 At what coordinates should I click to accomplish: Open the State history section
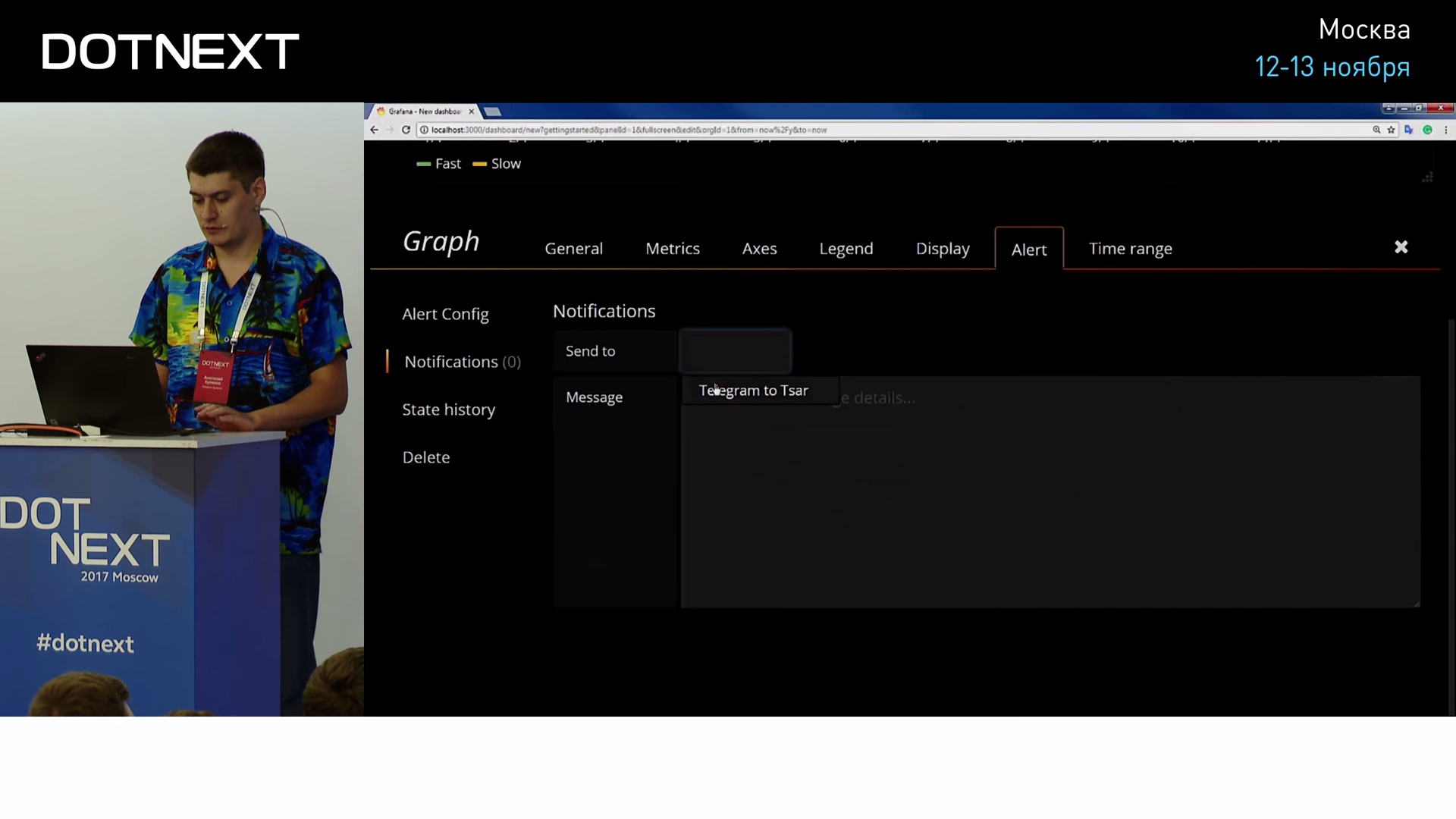click(448, 409)
